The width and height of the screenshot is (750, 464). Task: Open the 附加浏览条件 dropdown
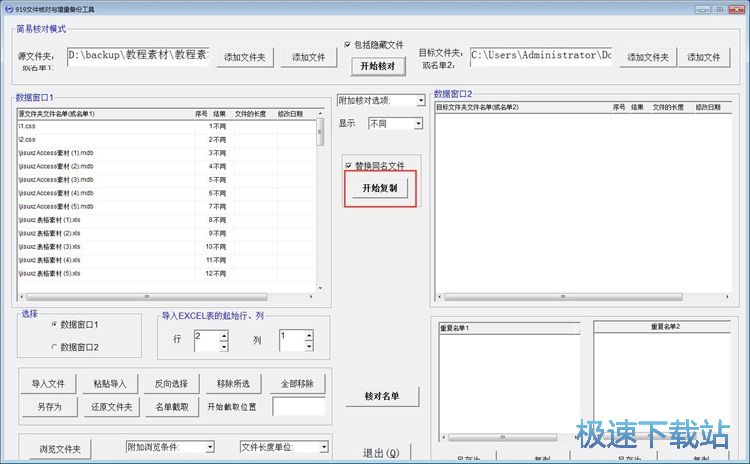coord(210,447)
